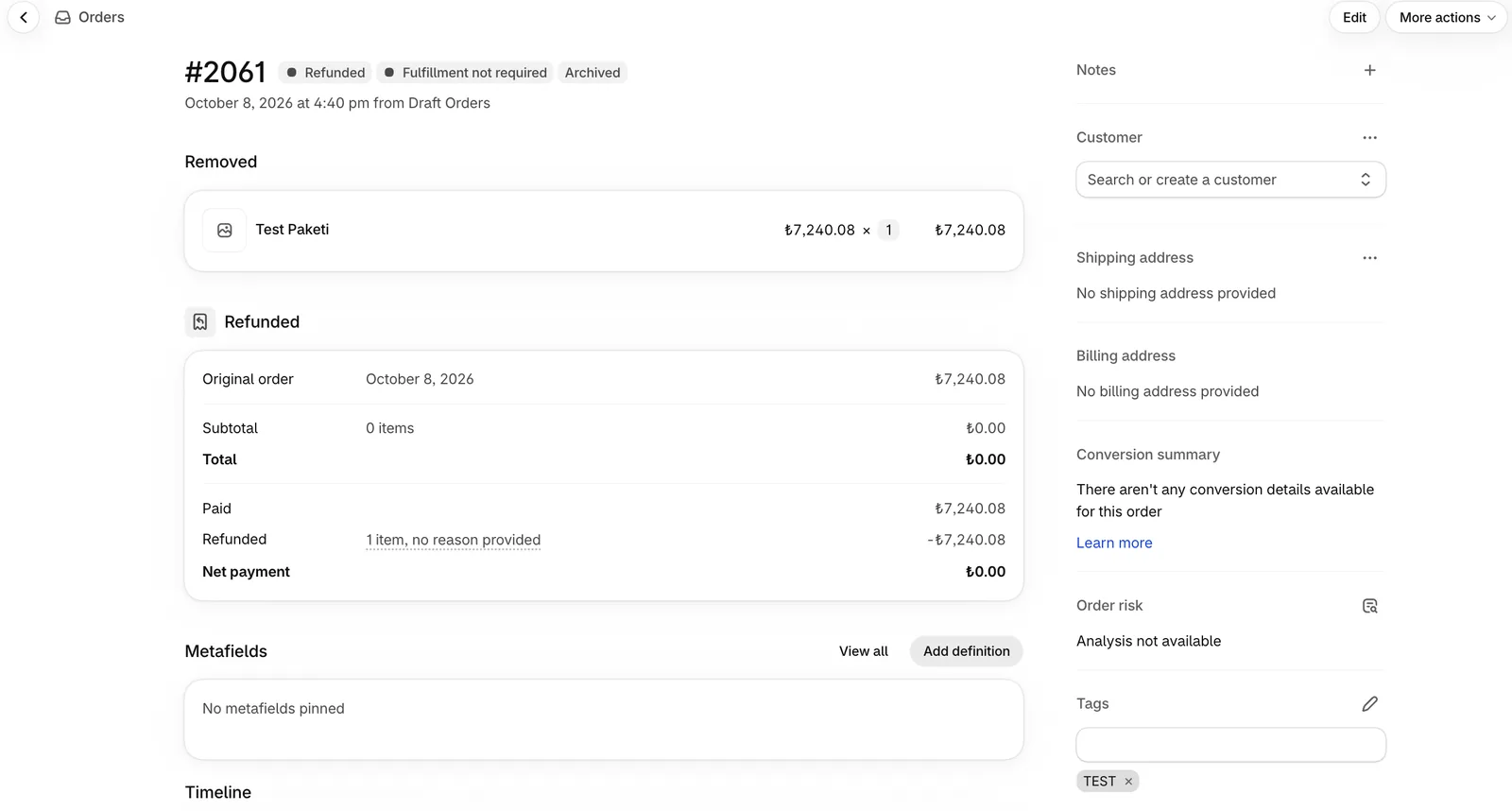The width and height of the screenshot is (1512, 811).
Task: Open View all metafields
Action: [x=863, y=651]
